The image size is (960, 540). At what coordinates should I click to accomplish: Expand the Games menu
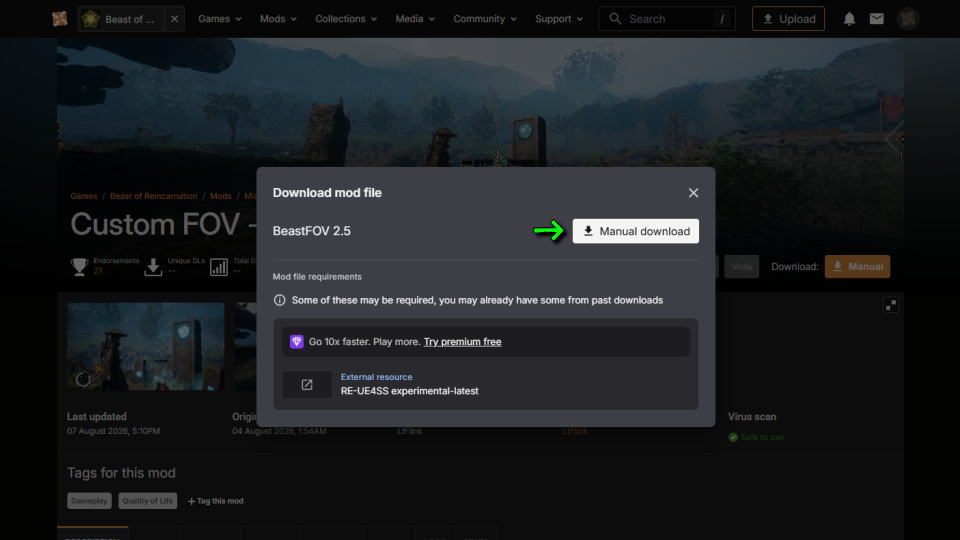click(220, 19)
